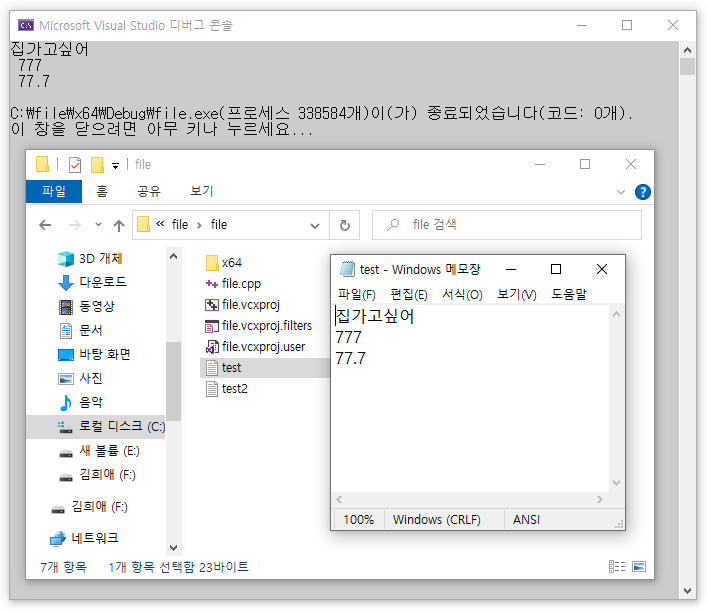
Task: Select file.vcxproj.filters item
Action: point(258,325)
